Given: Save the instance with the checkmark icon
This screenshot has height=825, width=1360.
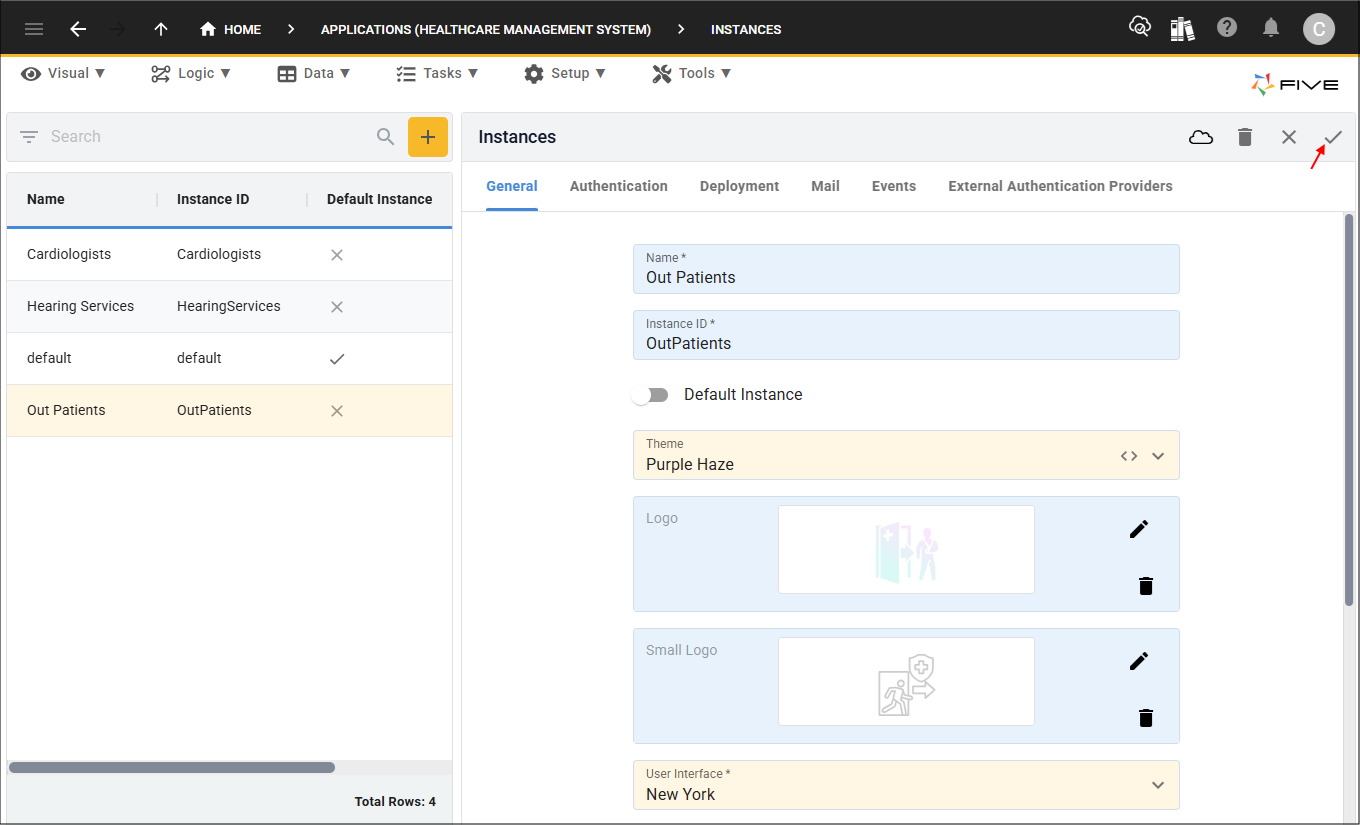Looking at the screenshot, I should coord(1333,137).
